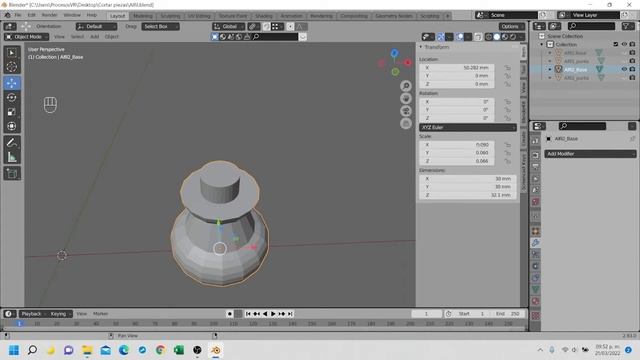Open the Edit menu
Viewport: 640px width, 360px height.
coord(31,15)
